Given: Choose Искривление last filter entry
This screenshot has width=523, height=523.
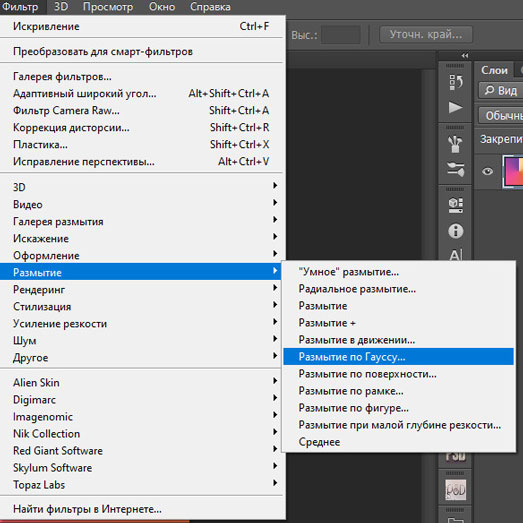Looking at the screenshot, I should point(141,26).
